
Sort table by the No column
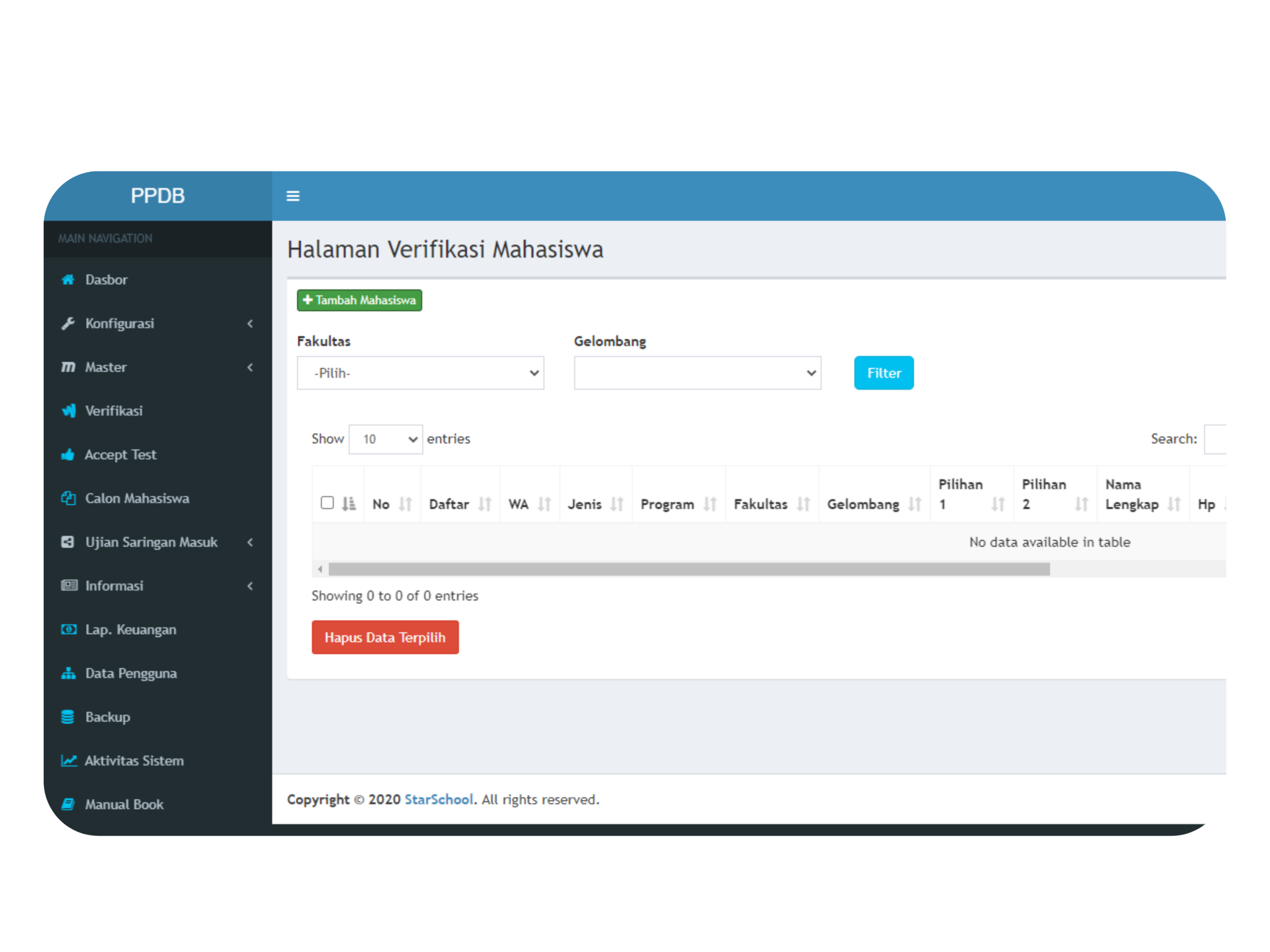click(x=392, y=504)
